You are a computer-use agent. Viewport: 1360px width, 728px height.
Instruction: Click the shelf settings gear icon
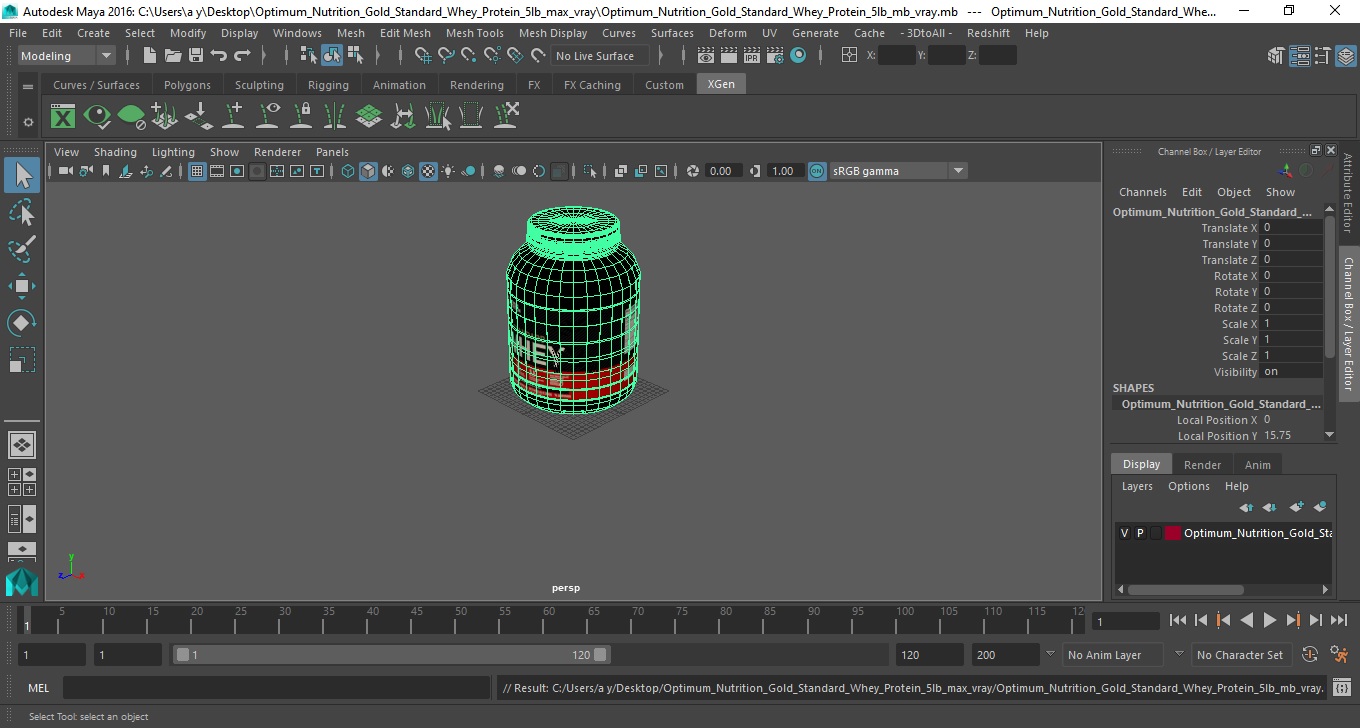(x=28, y=122)
